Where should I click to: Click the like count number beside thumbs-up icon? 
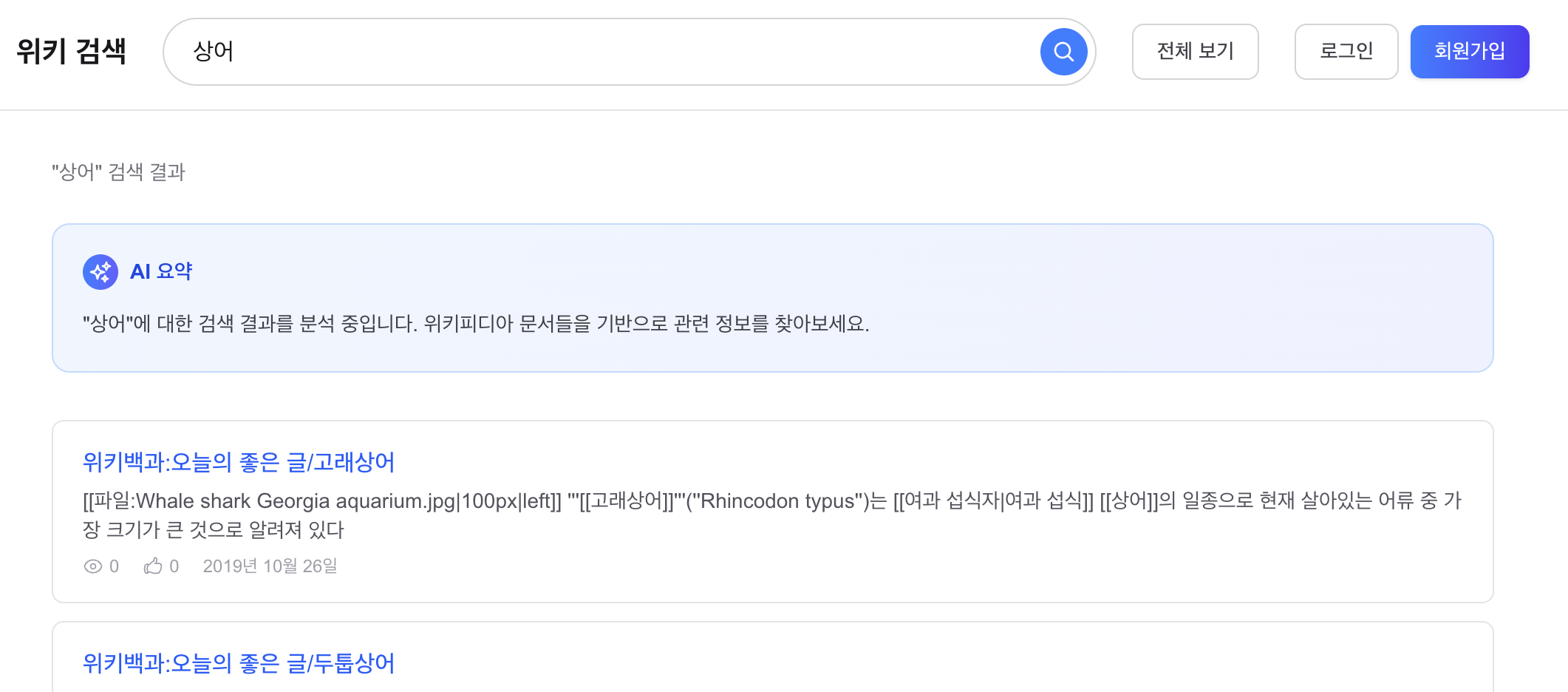pos(174,566)
